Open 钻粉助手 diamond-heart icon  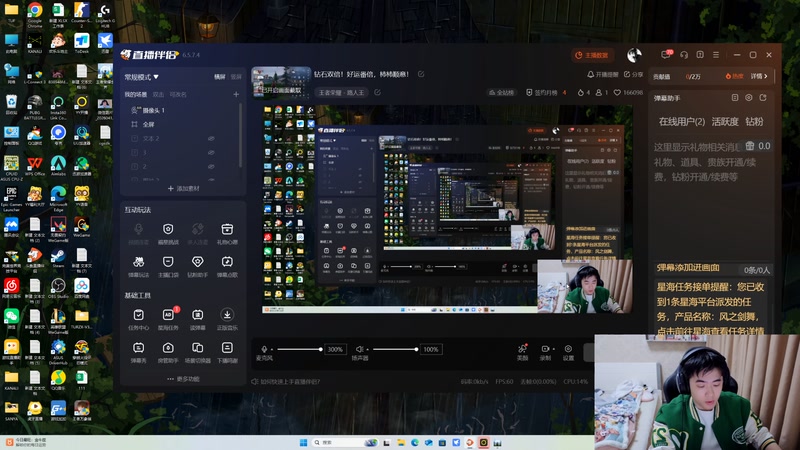[x=197, y=266]
